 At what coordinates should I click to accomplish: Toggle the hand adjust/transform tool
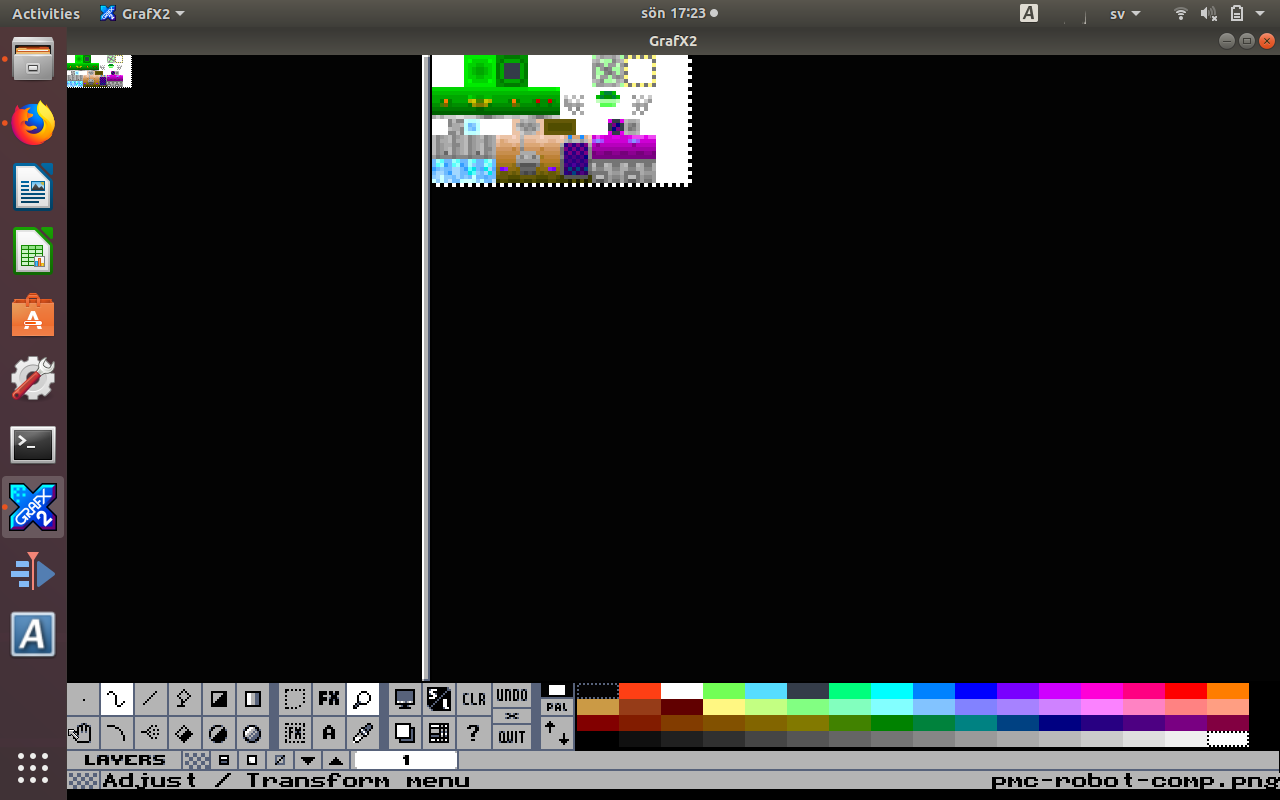click(83, 733)
